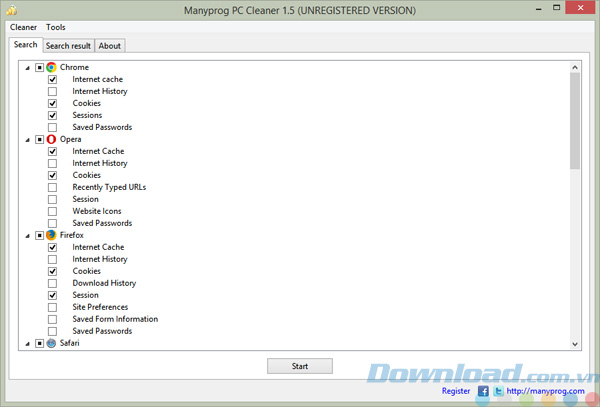
Task: Toggle the Chrome group checkbox
Action: [39, 68]
